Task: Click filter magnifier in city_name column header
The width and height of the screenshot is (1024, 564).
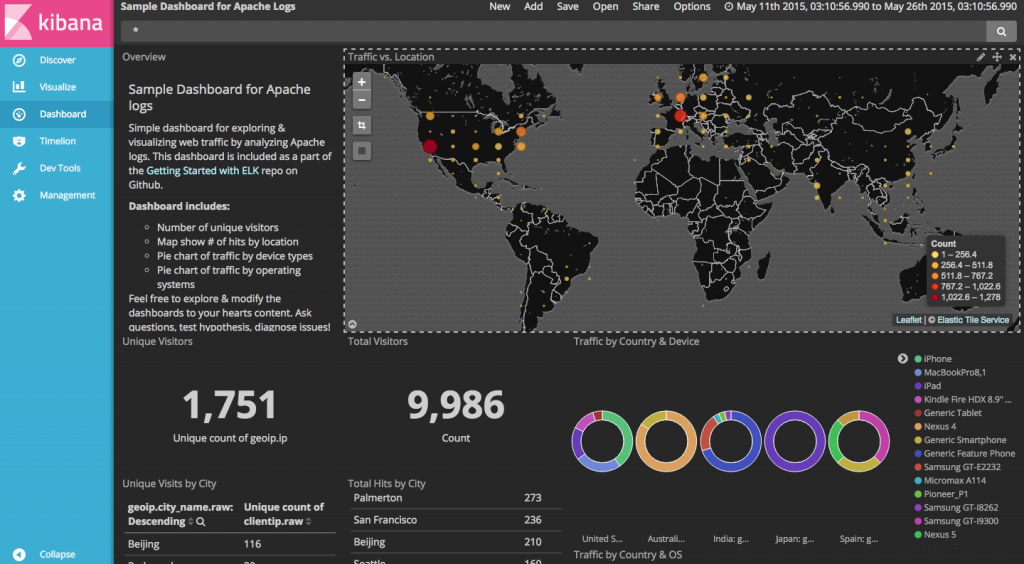Action: (x=201, y=522)
